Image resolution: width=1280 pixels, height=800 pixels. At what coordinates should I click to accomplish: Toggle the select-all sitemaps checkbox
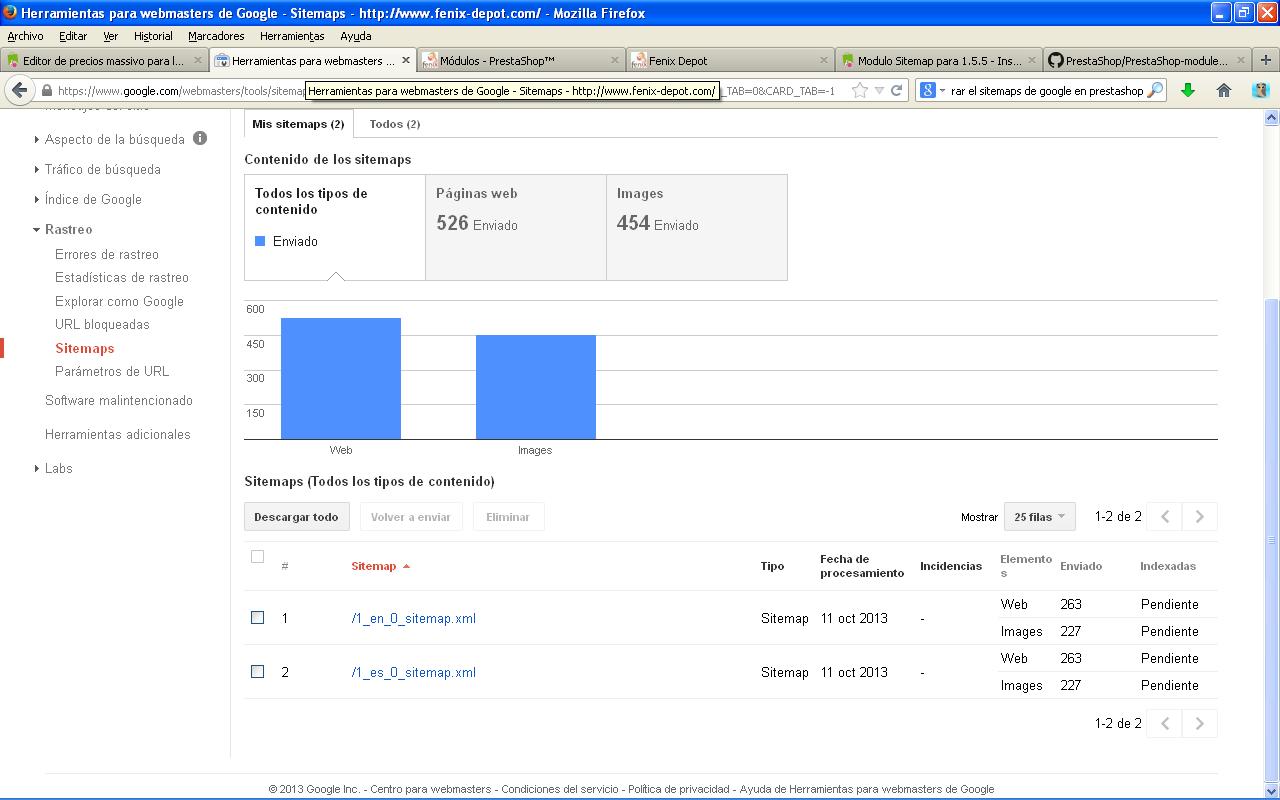(257, 557)
